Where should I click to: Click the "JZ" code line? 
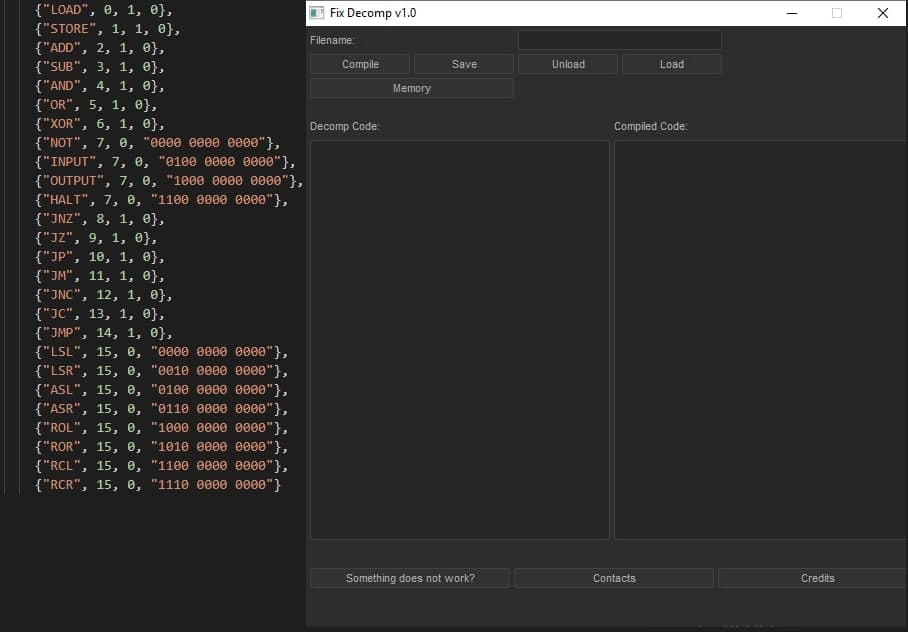click(96, 238)
